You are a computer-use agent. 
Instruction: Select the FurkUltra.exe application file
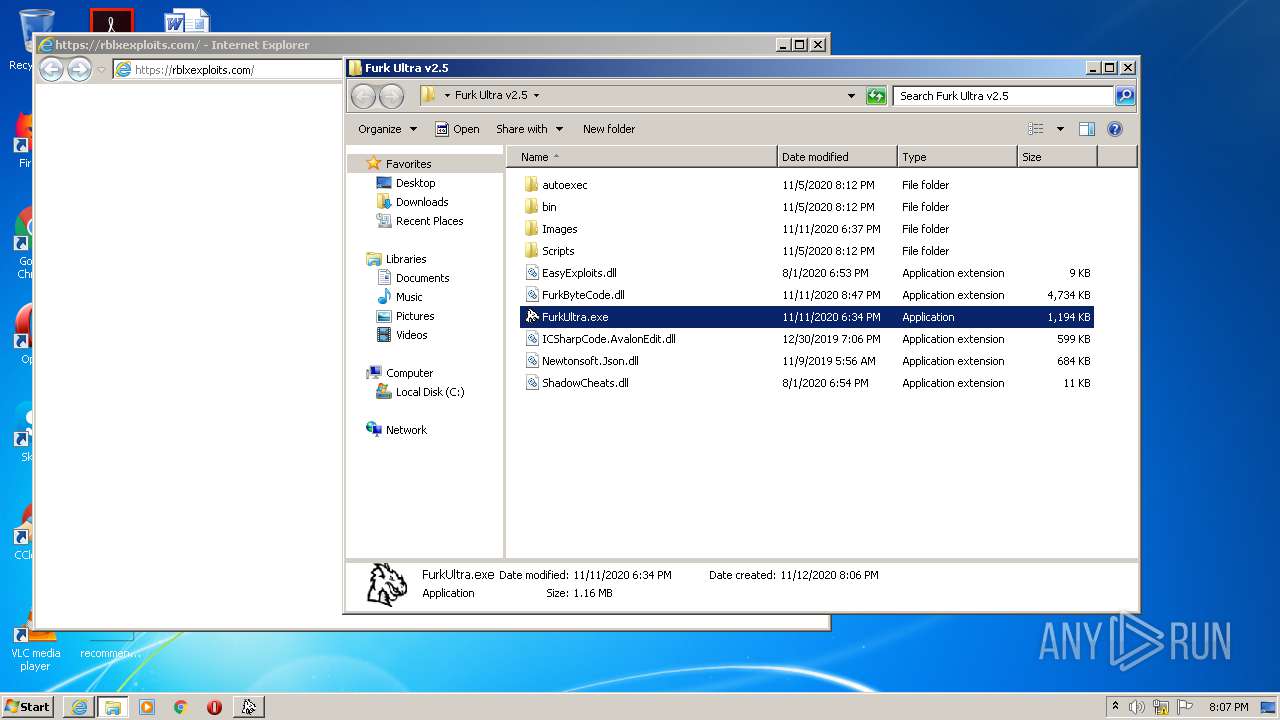point(806,317)
